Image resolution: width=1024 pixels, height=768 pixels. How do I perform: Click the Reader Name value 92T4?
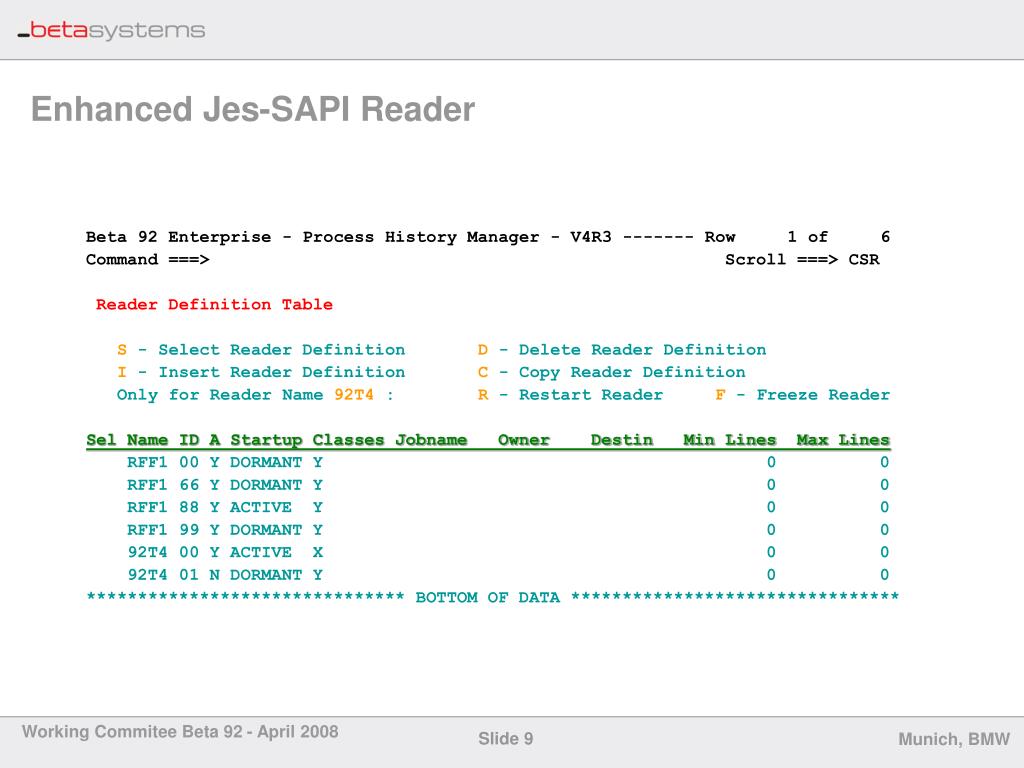click(354, 394)
